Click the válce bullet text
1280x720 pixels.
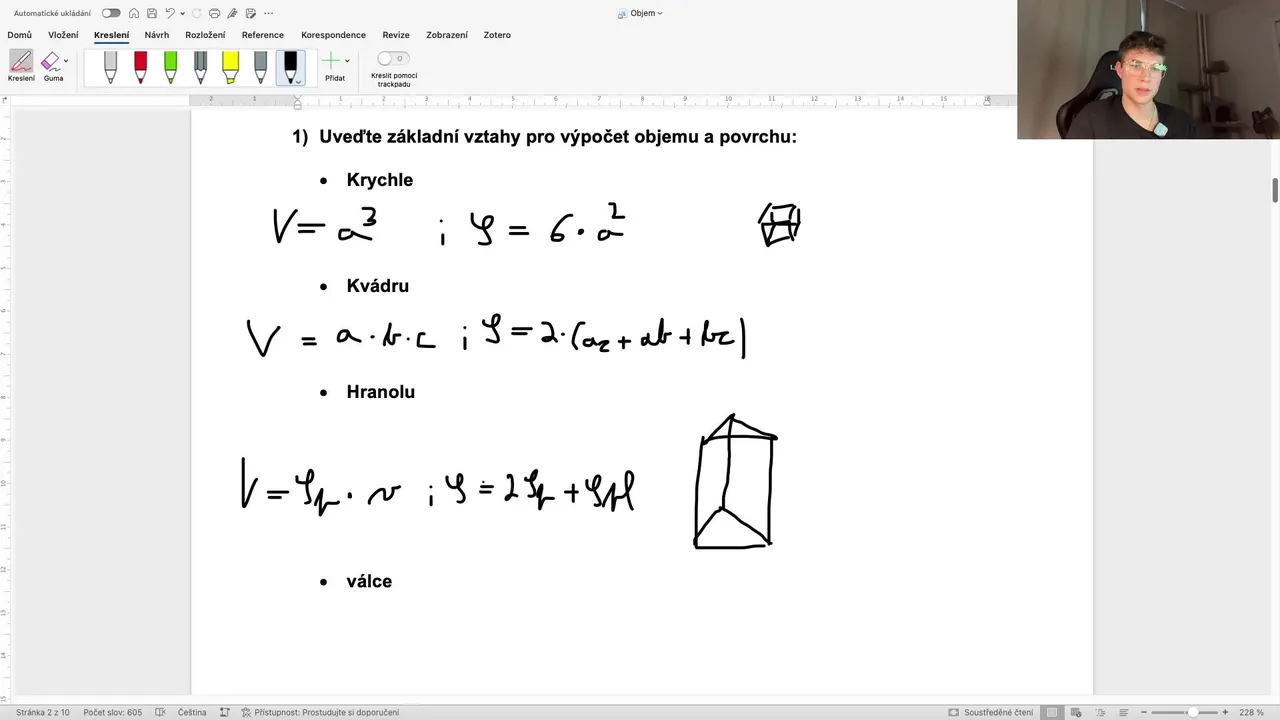369,581
